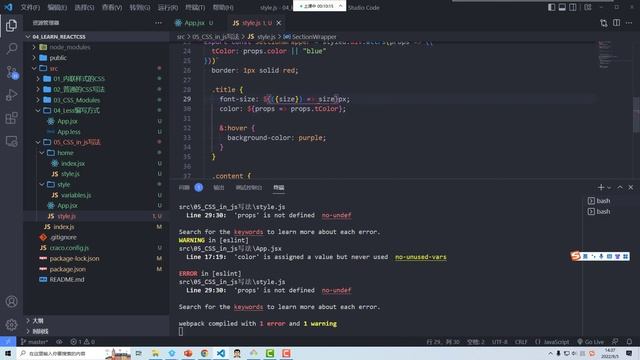This screenshot has height=360, width=640.
Task: Click the split editor icon
Action: click(616, 23)
